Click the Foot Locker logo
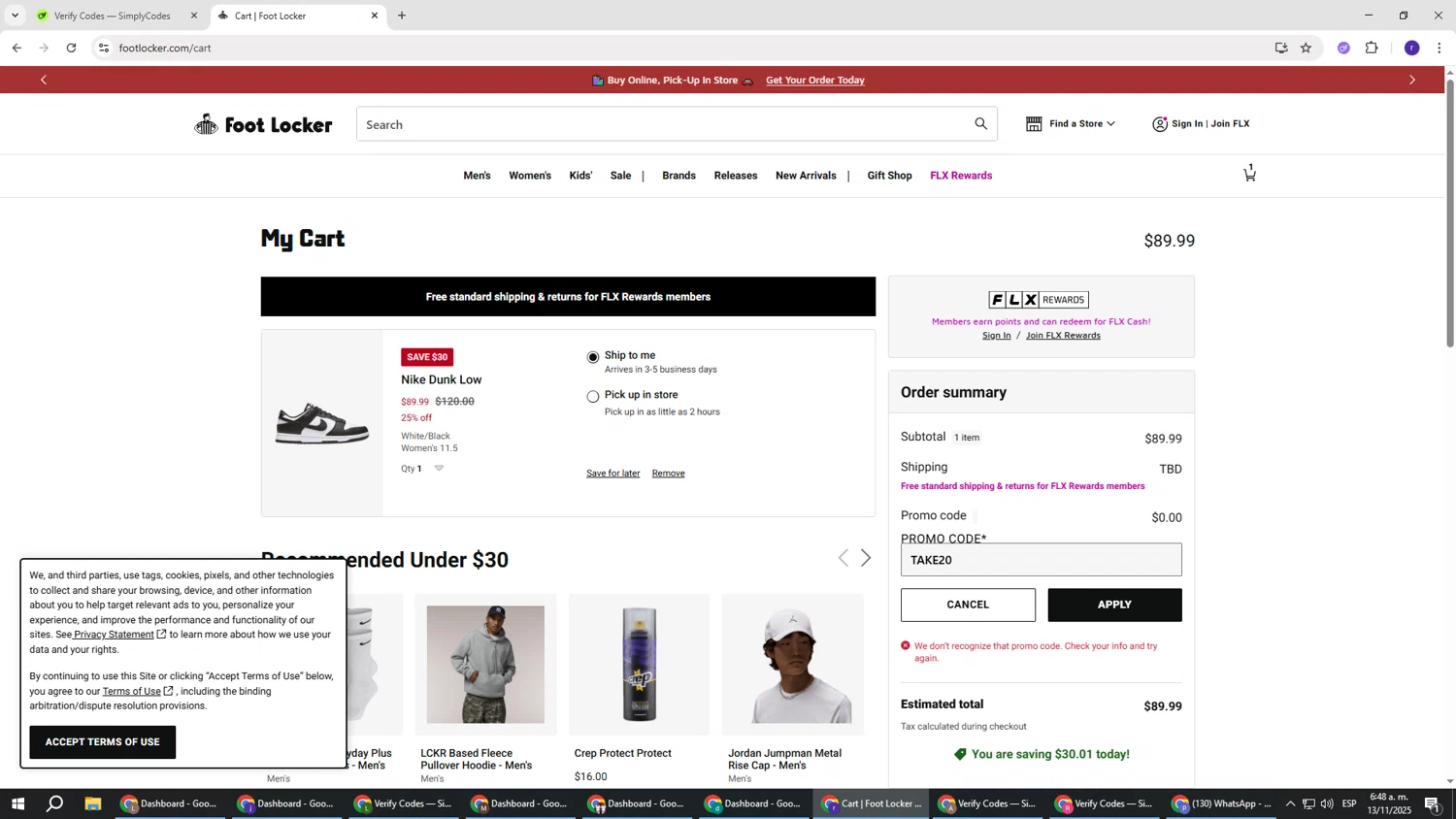This screenshot has width=1456, height=819. (263, 124)
